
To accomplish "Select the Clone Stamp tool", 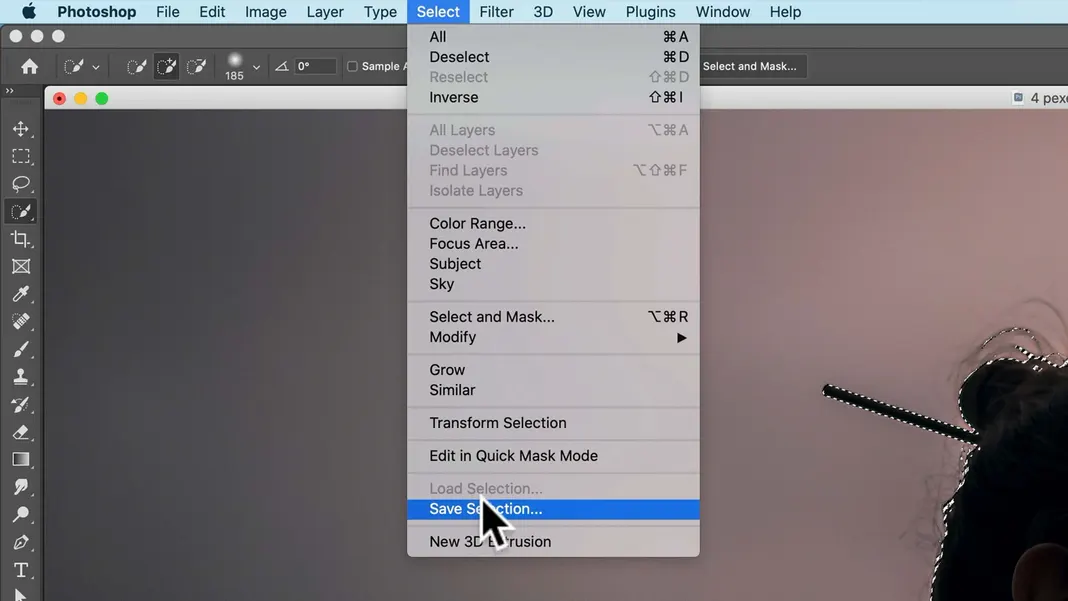I will click(21, 377).
